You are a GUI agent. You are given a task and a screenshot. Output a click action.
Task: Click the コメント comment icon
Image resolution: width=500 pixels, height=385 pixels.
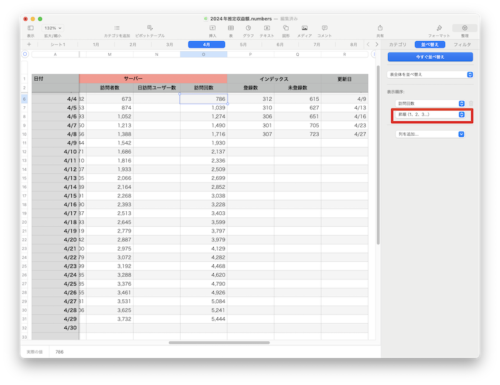click(324, 28)
